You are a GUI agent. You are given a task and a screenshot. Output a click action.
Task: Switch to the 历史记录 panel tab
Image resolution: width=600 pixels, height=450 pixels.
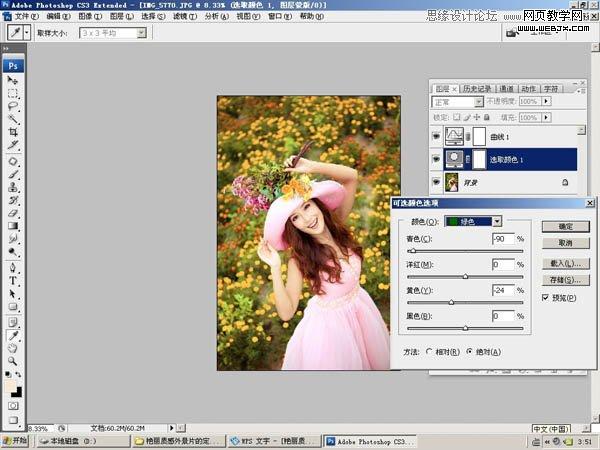coord(476,88)
